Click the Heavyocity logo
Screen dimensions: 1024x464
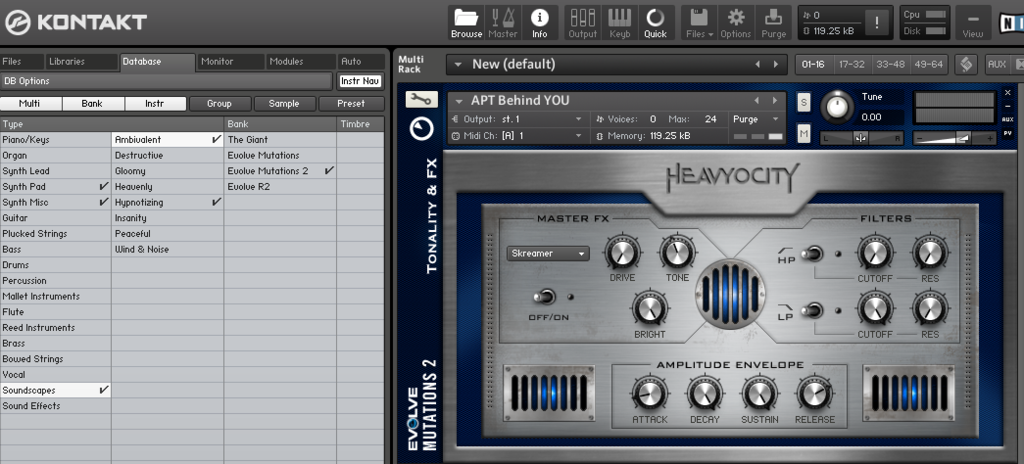click(731, 179)
